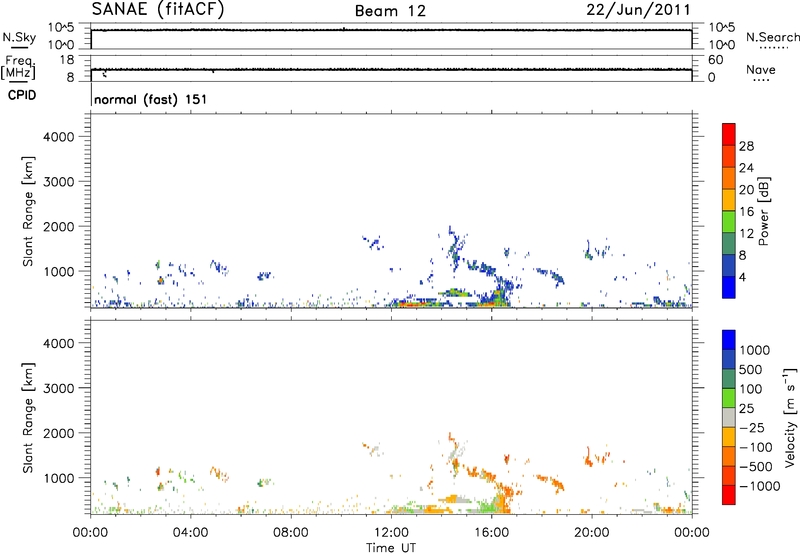Screen dimensions: 800x554
Task: Click the 2000 tick of the velocity panel
Action: coord(58,433)
